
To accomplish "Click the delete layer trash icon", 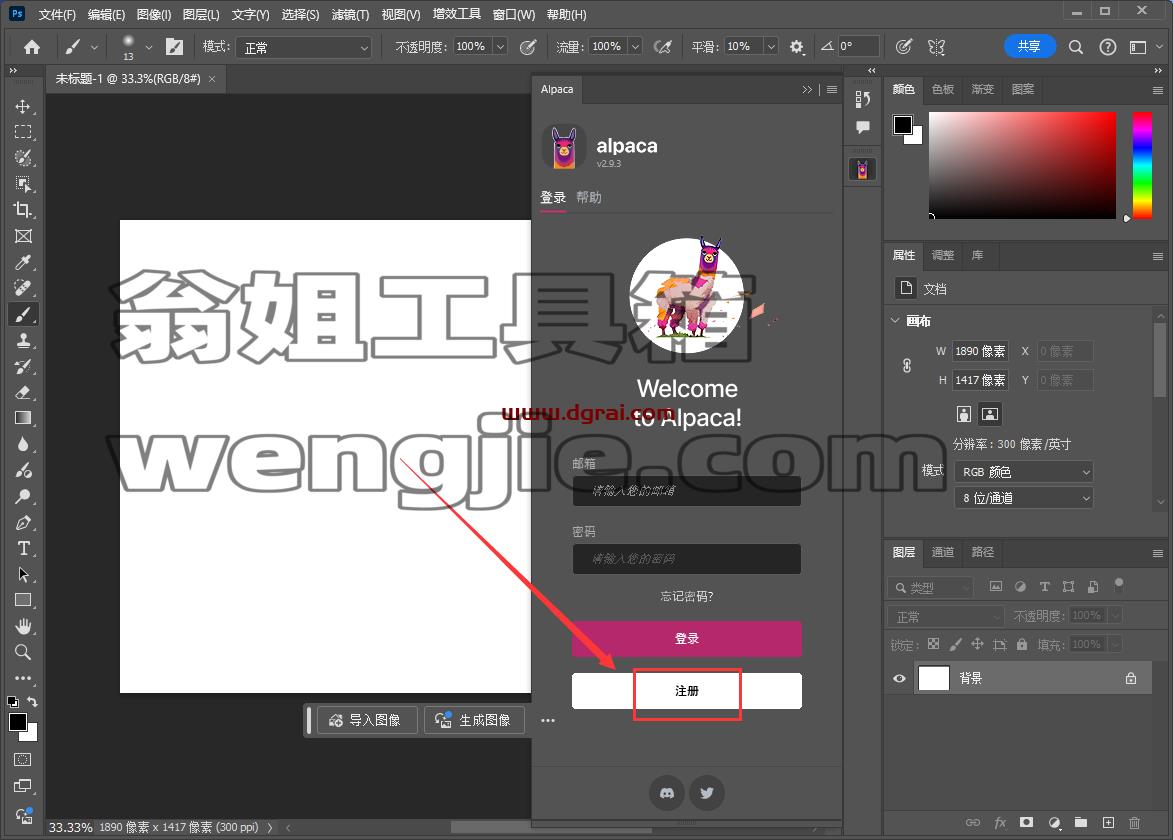I will 1134,823.
